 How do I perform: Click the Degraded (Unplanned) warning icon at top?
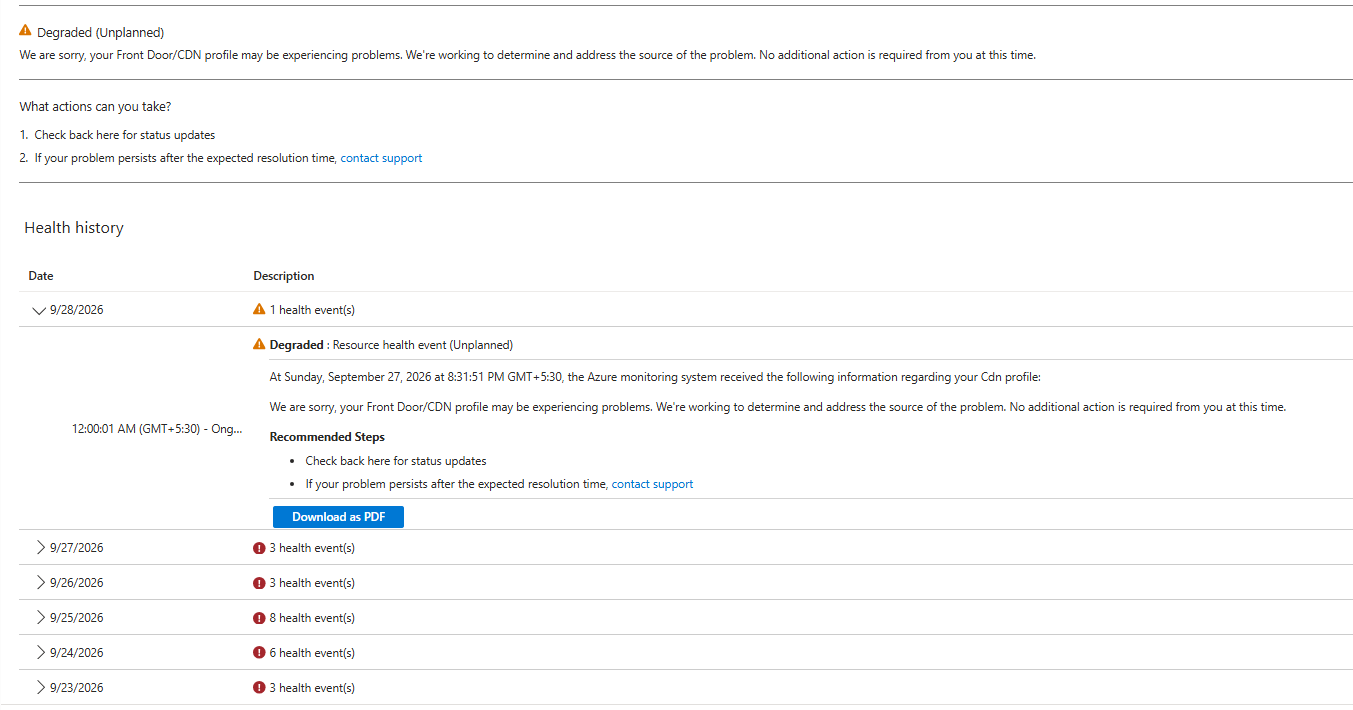pyautogui.click(x=26, y=31)
